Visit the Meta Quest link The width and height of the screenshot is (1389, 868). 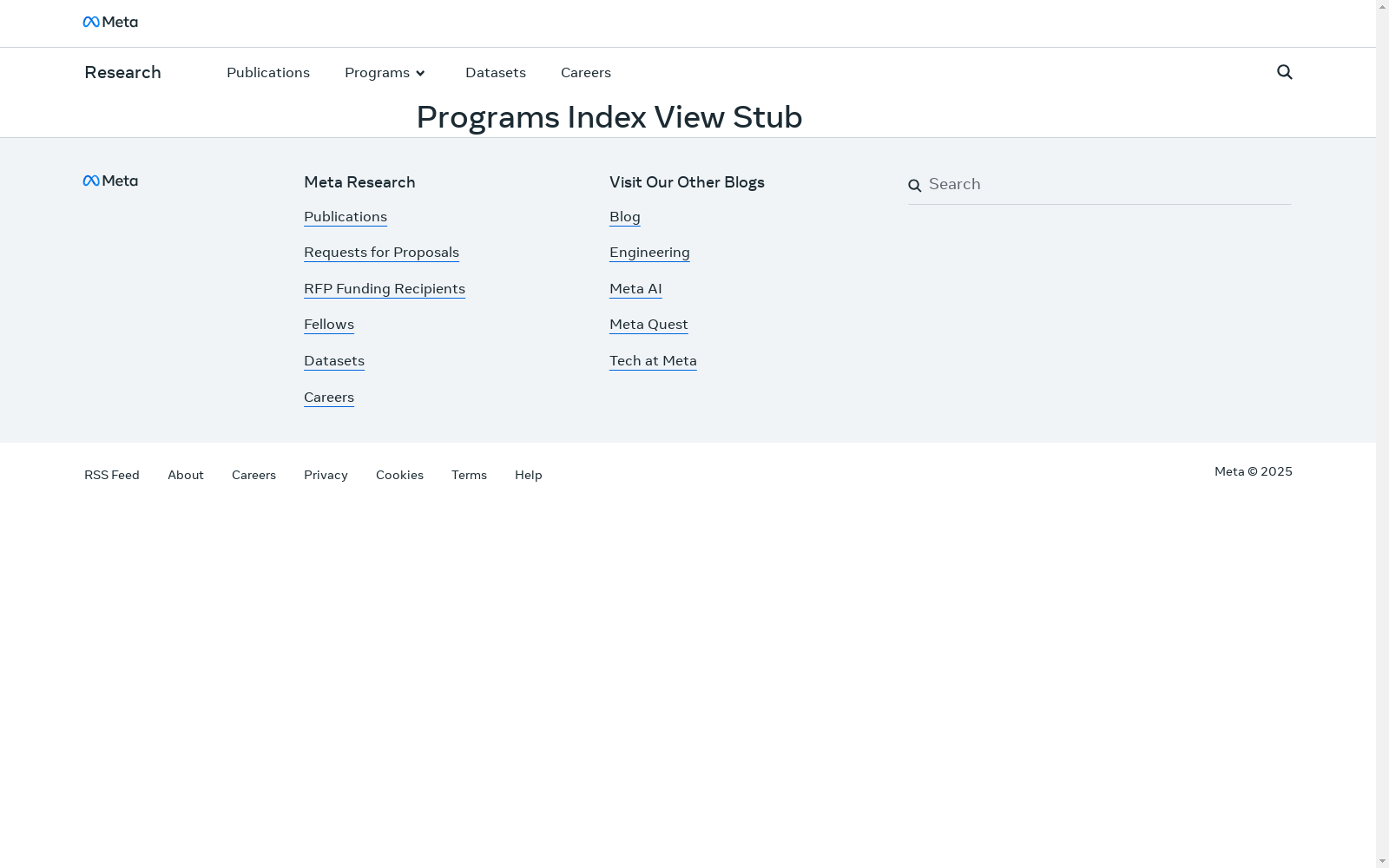tap(648, 324)
